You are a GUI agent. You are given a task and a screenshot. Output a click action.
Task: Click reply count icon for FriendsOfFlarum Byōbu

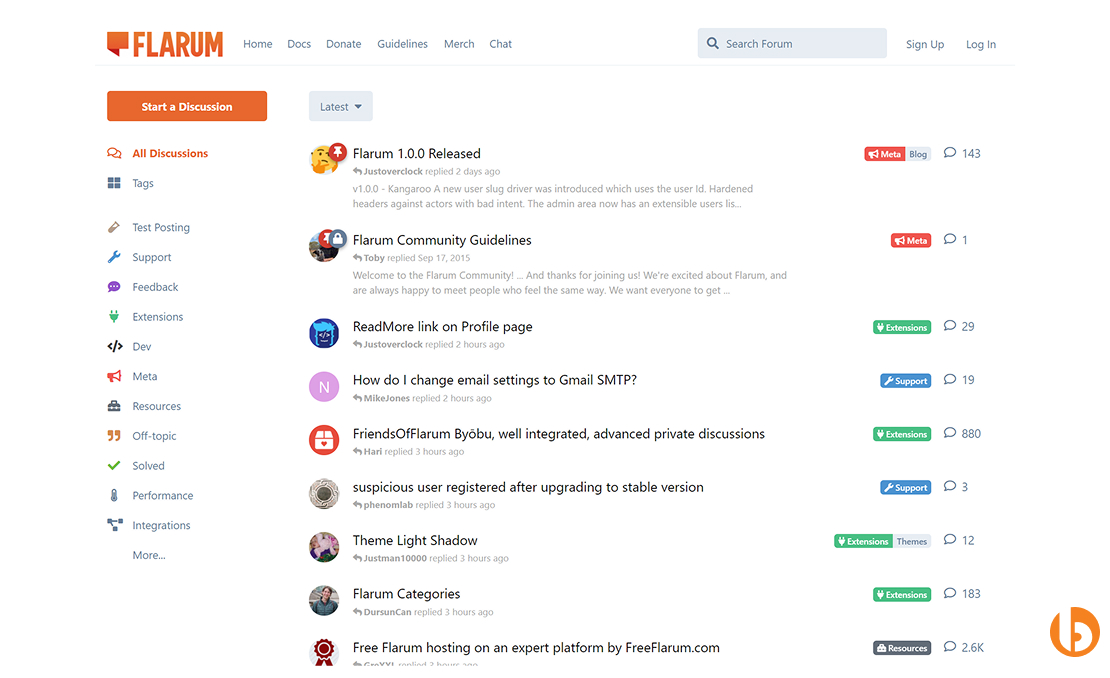(950, 433)
